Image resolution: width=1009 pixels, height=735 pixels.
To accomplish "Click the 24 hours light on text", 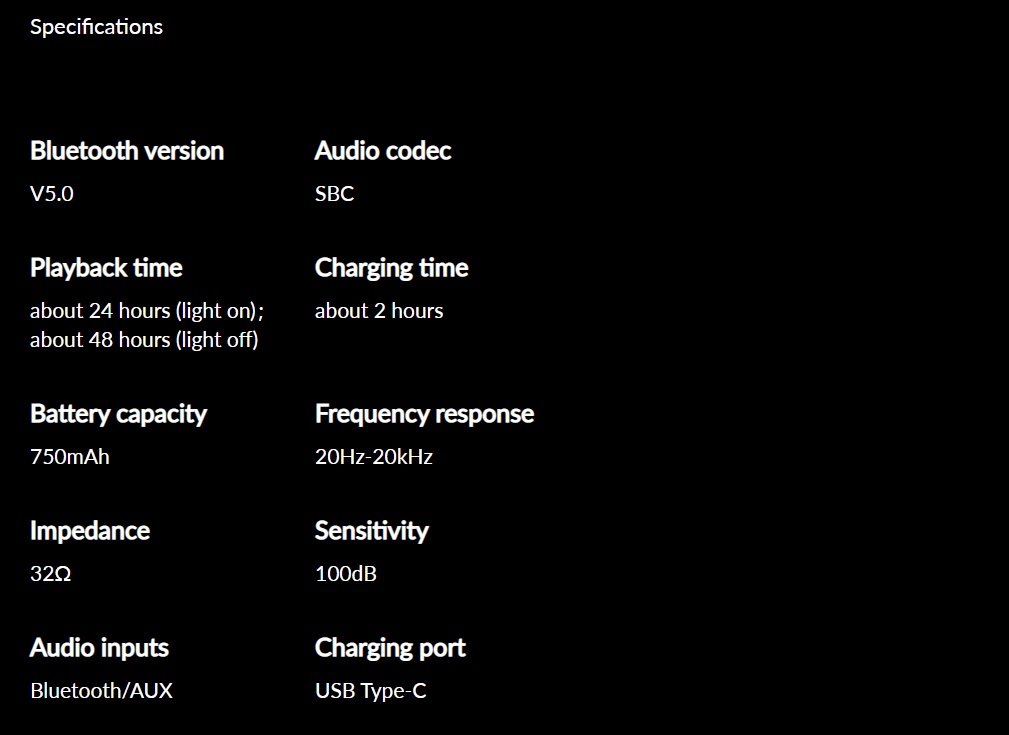I will [x=147, y=311].
